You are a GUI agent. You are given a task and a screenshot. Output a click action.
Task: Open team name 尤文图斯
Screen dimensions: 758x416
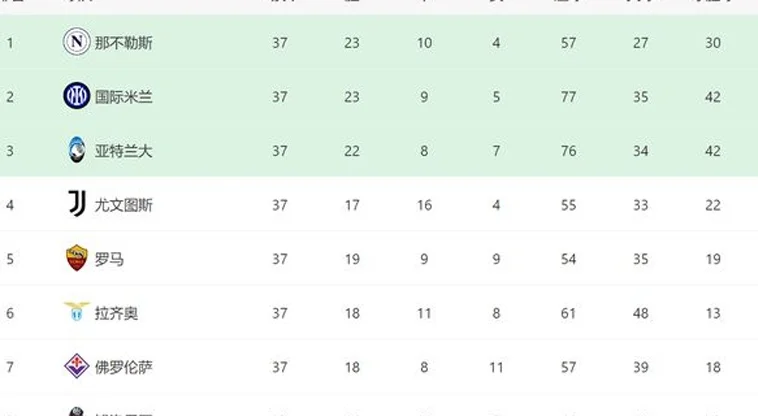(x=123, y=205)
